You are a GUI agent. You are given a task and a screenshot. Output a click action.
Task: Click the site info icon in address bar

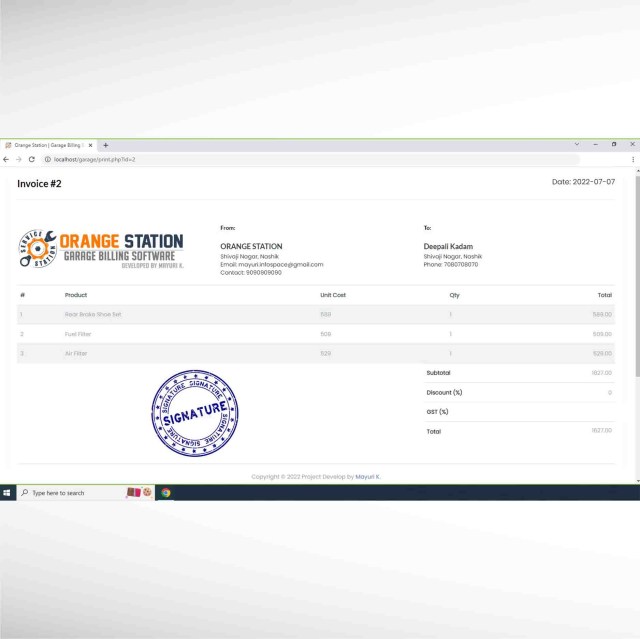pos(47,160)
